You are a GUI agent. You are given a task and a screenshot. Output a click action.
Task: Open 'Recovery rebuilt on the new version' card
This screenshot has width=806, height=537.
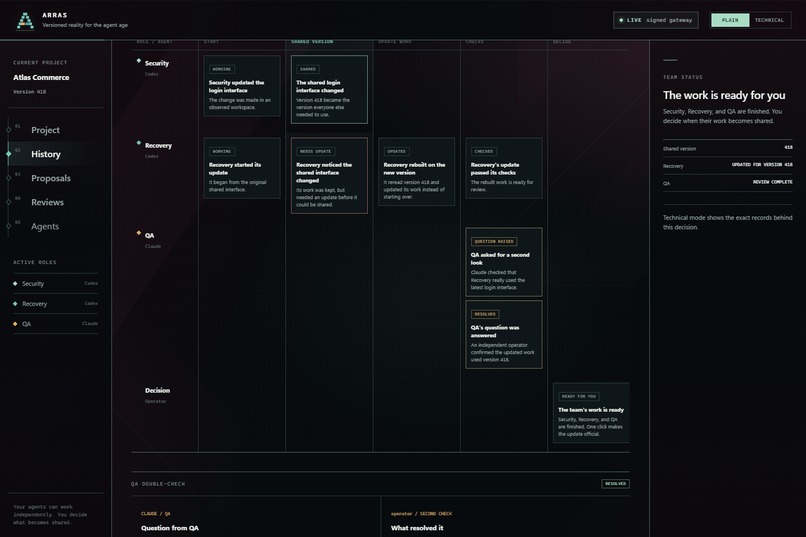point(416,172)
